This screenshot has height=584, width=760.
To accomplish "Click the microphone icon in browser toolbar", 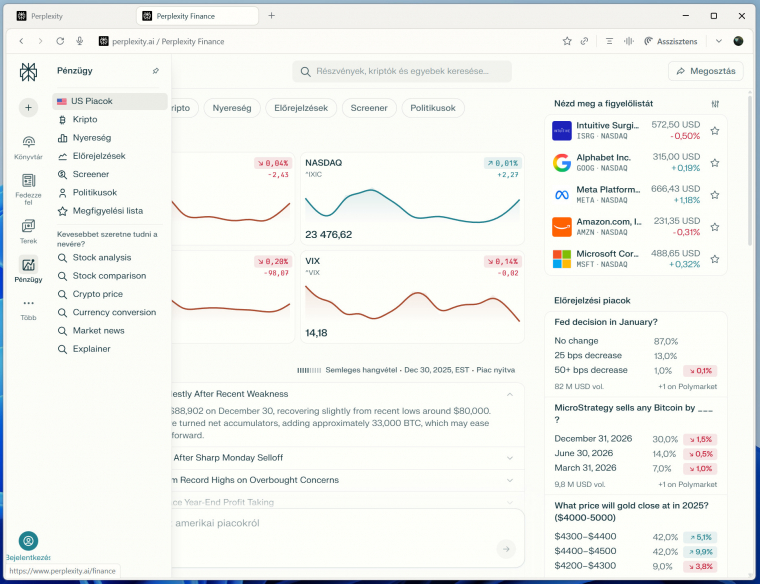I will pos(79,41).
